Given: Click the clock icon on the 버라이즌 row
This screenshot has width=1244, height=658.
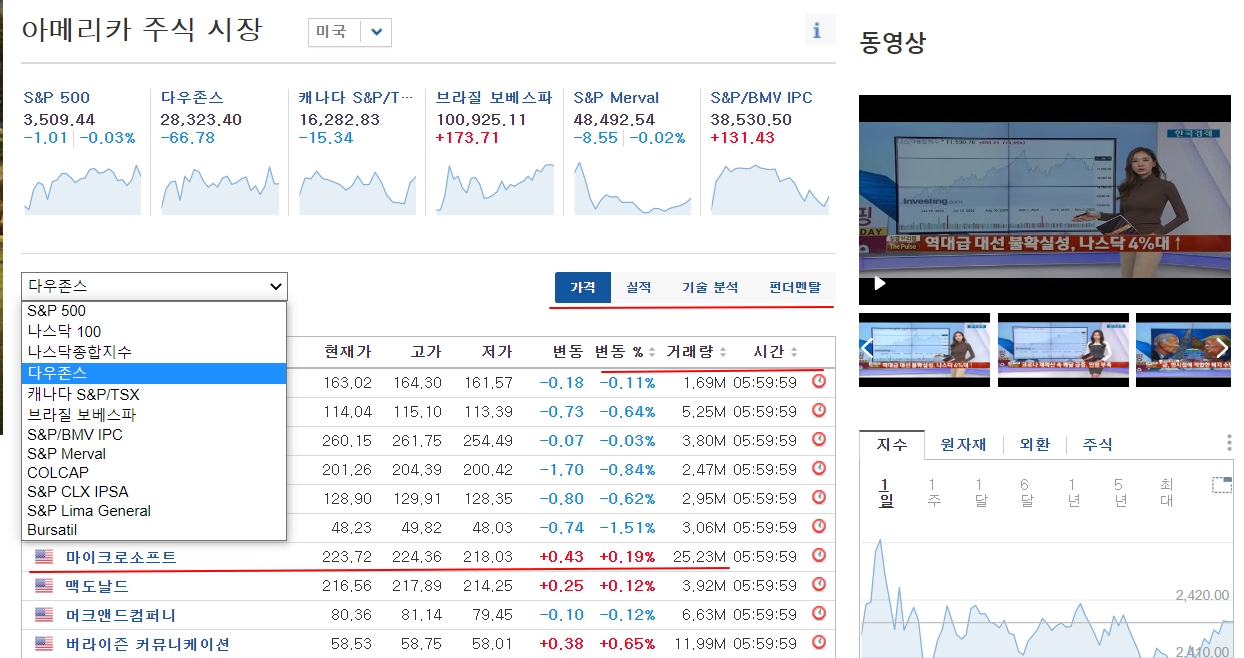Looking at the screenshot, I should point(818,642).
